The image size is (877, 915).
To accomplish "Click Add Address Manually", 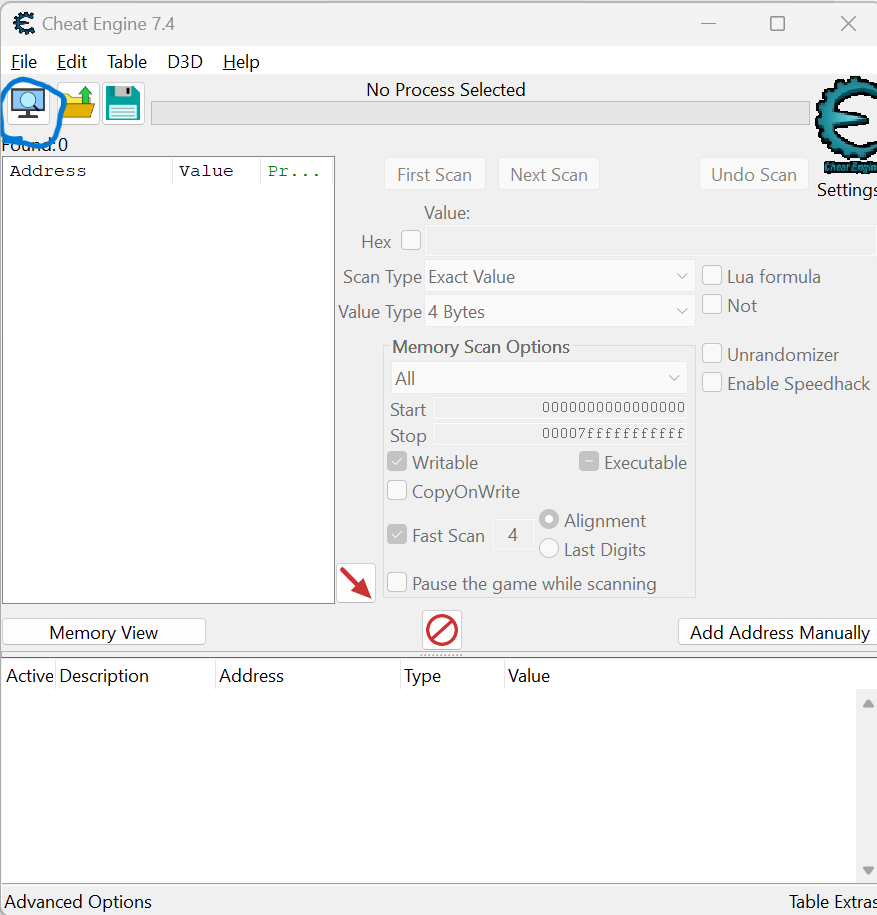I will [x=778, y=633].
